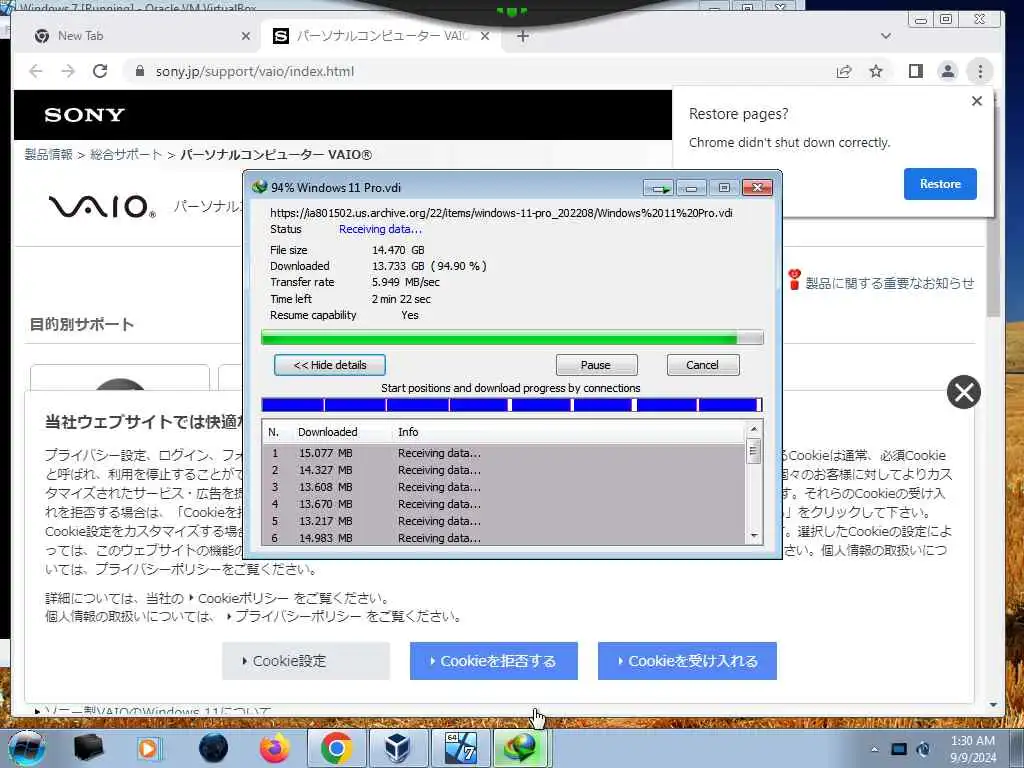The image size is (1024, 768).
Task: Click the blue connections progress bar
Action: click(x=512, y=405)
